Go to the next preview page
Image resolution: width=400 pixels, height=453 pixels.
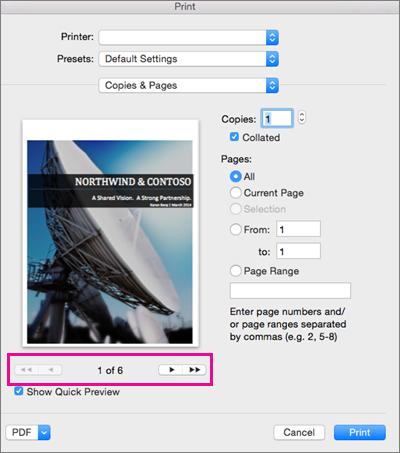(171, 370)
